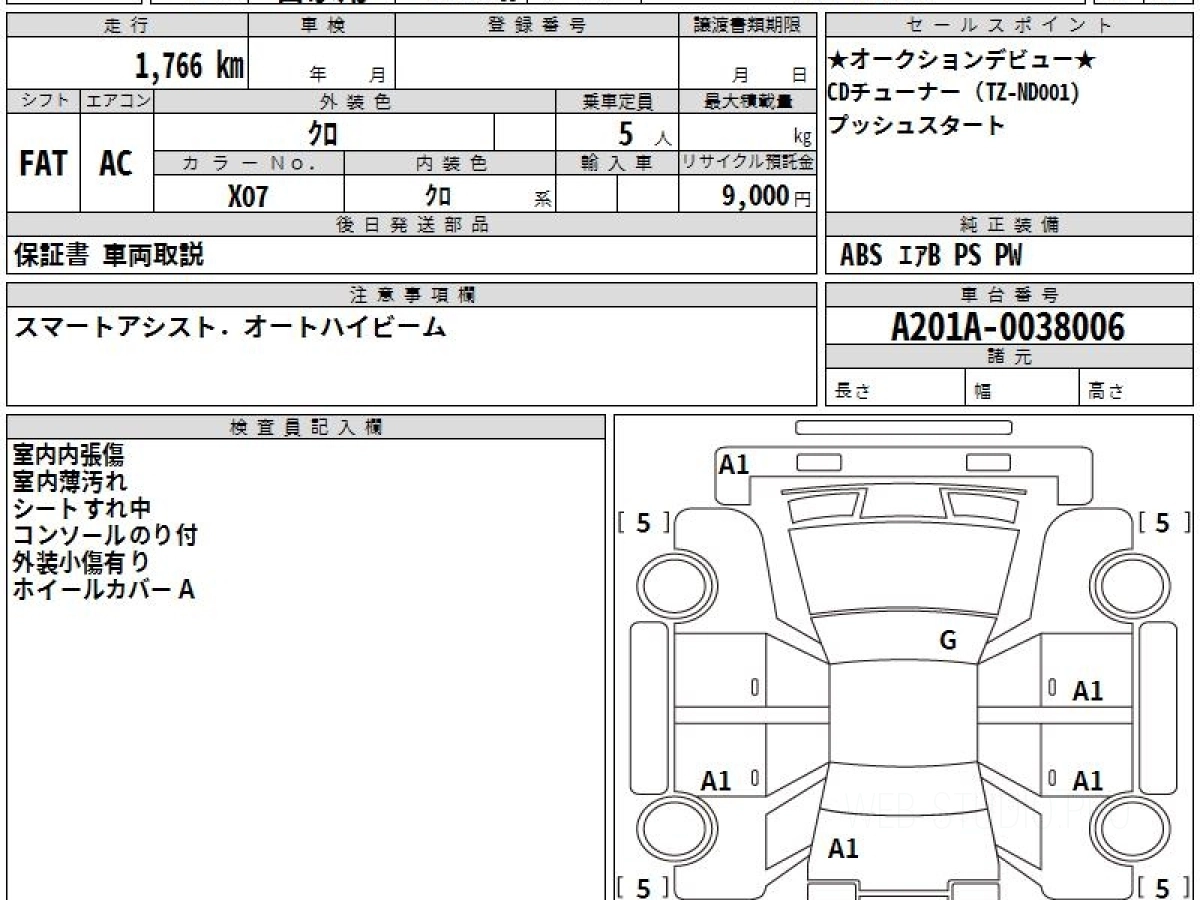This screenshot has width=1200, height=900.
Task: Click the upper-right [5] tire rating
Action: click(1163, 523)
